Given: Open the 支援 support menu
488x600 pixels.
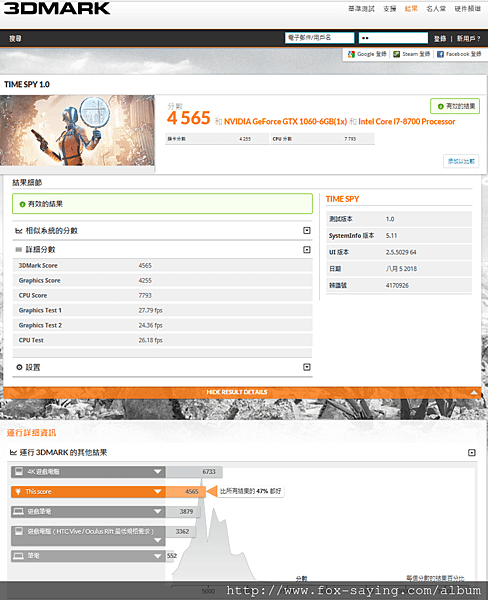Looking at the screenshot, I should (390, 9).
